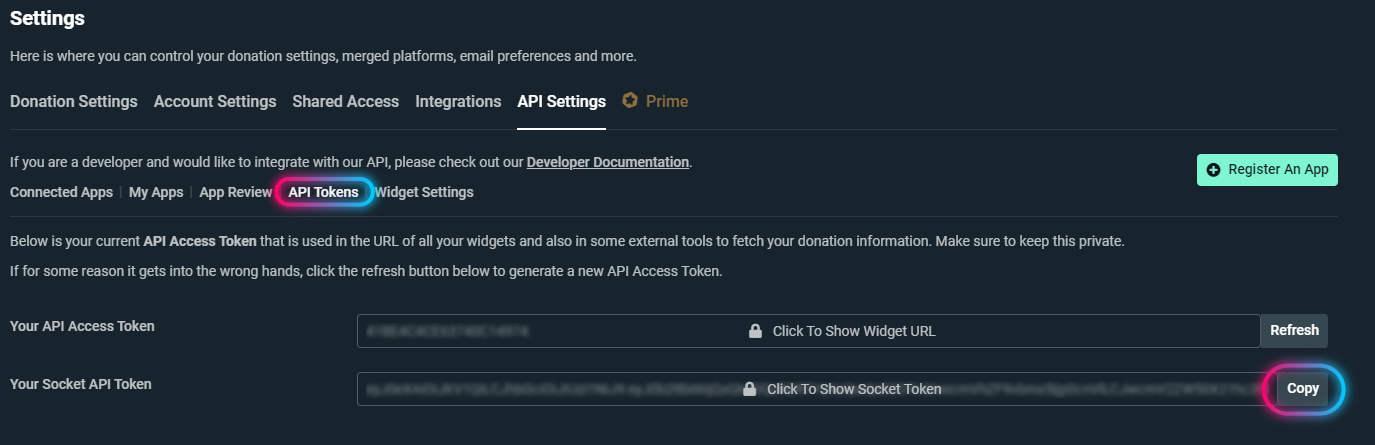Viewport: 1375px width, 445px height.
Task: Refresh the API Access Token
Action: (x=1294, y=331)
